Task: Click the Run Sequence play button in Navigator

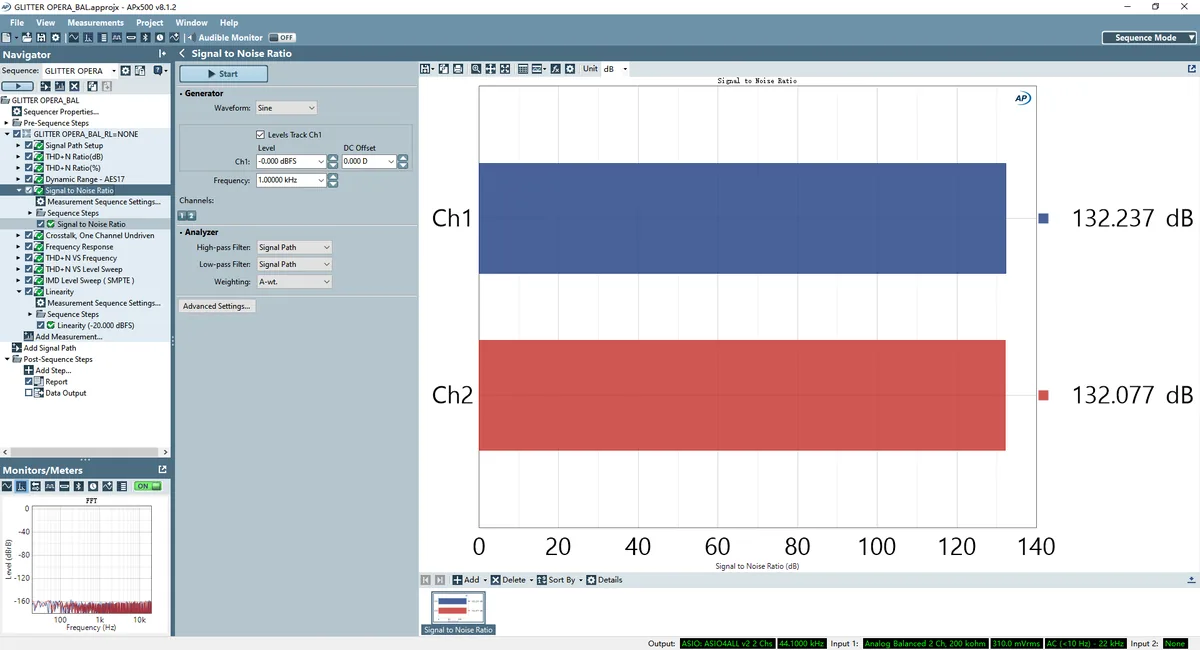Action: [x=17, y=86]
